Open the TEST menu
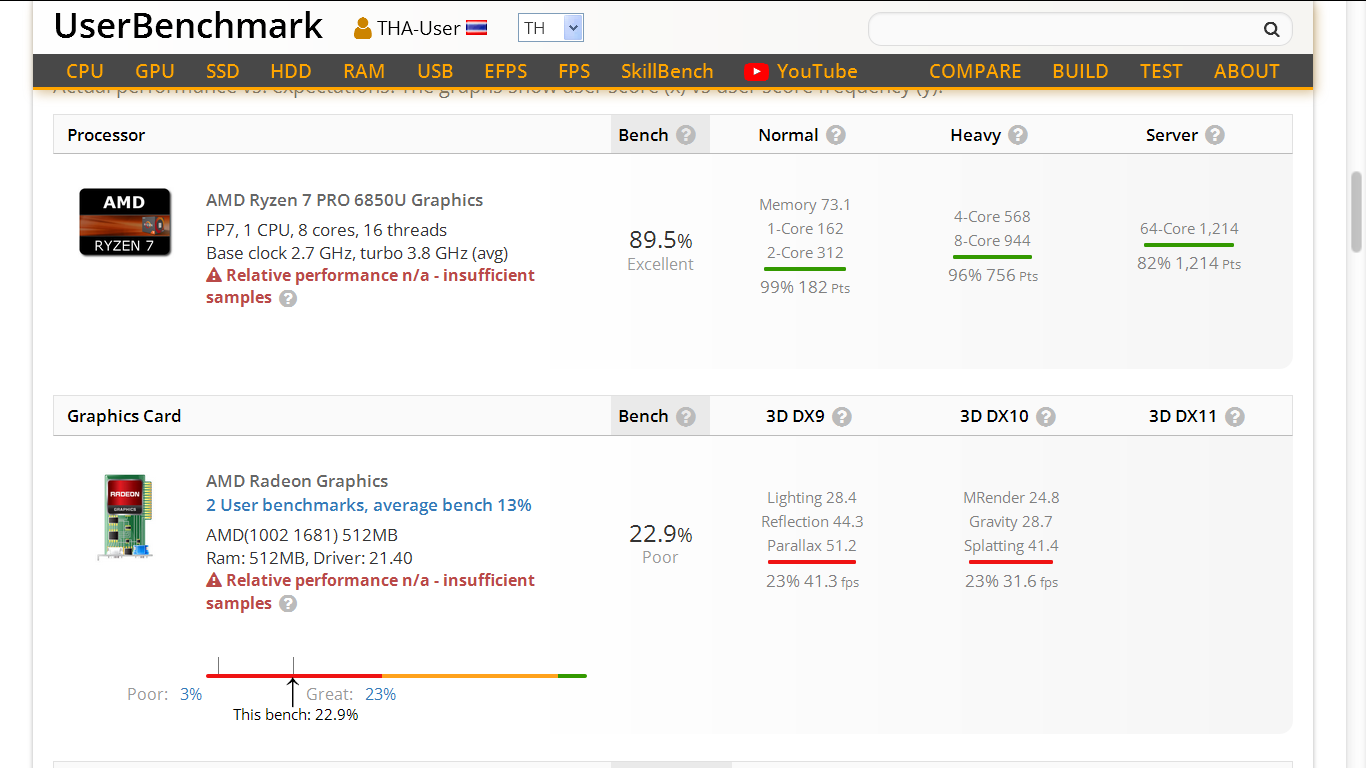 (1161, 71)
